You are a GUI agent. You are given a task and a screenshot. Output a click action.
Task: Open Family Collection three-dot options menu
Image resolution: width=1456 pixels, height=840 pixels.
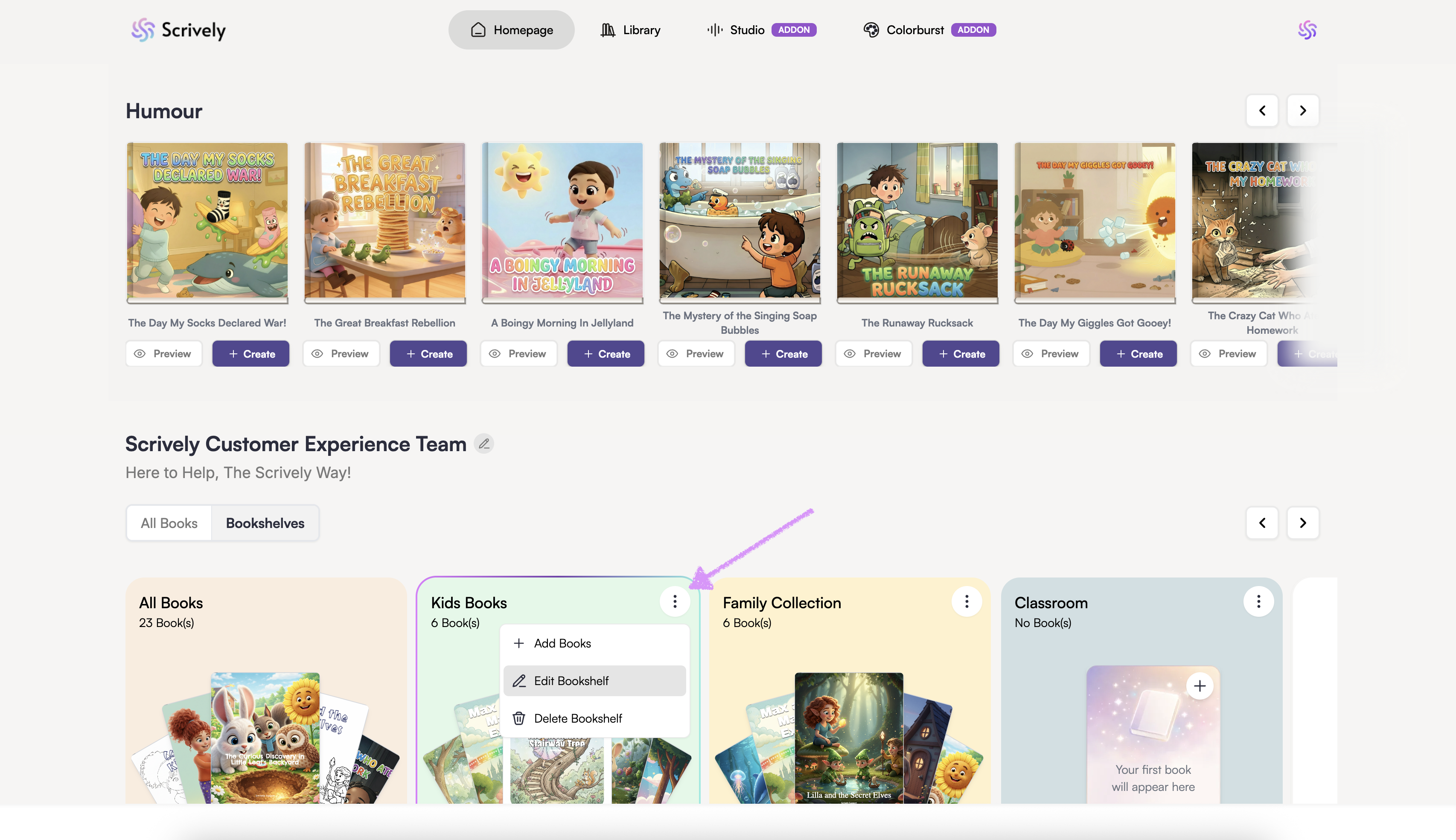click(967, 602)
